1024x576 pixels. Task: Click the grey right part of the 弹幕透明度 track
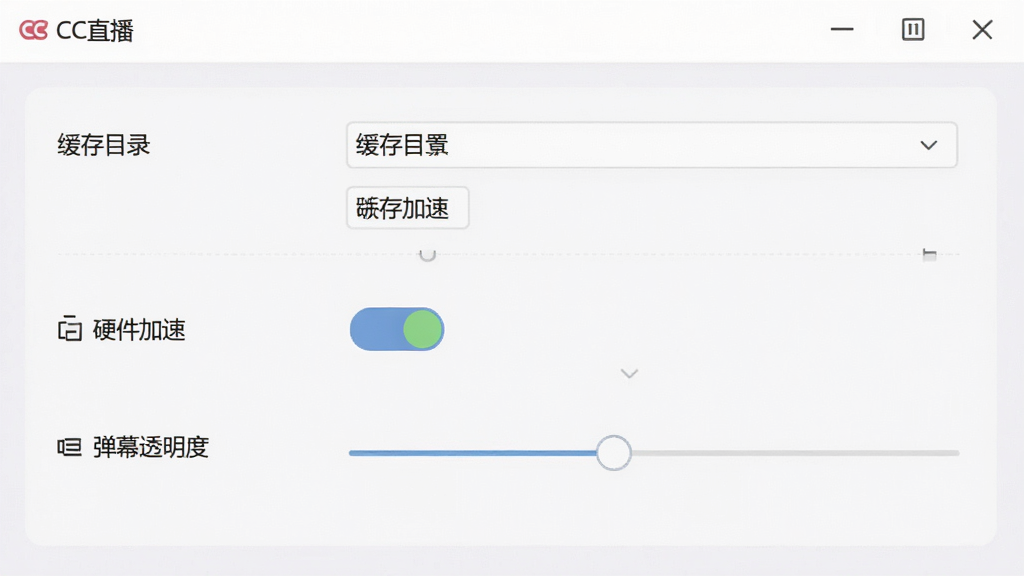click(795, 453)
